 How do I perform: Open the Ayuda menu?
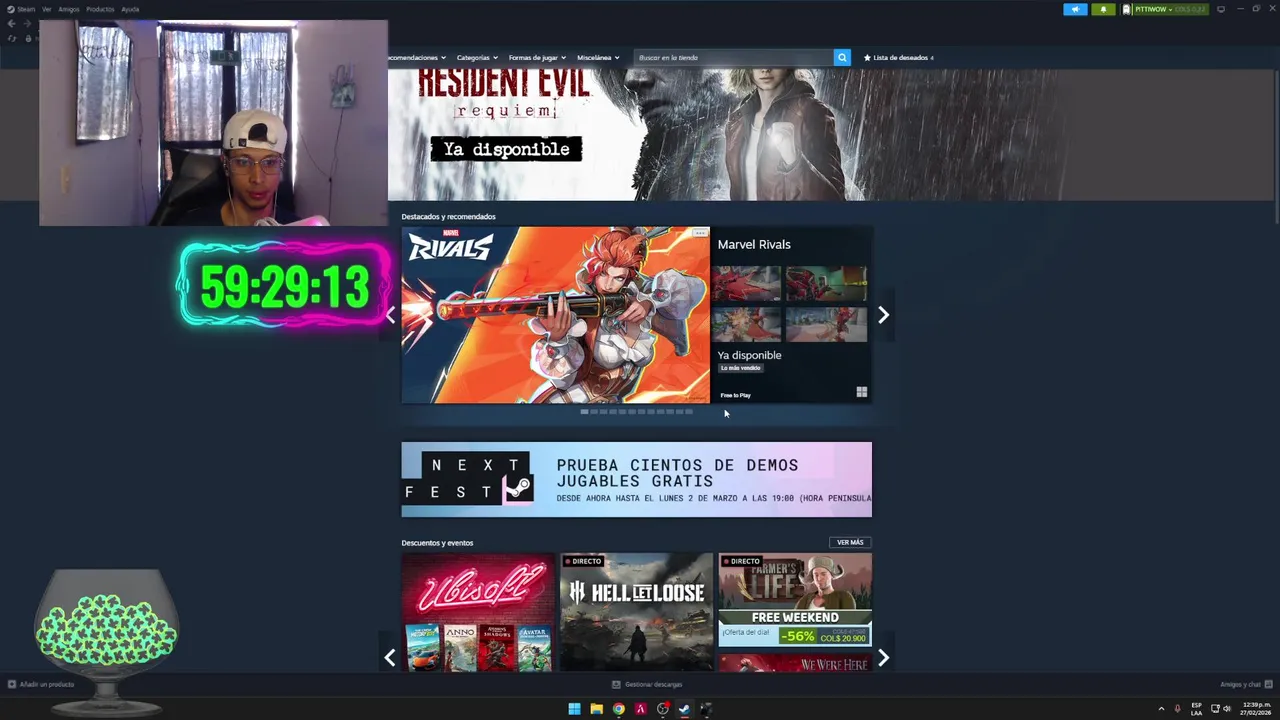130,9
